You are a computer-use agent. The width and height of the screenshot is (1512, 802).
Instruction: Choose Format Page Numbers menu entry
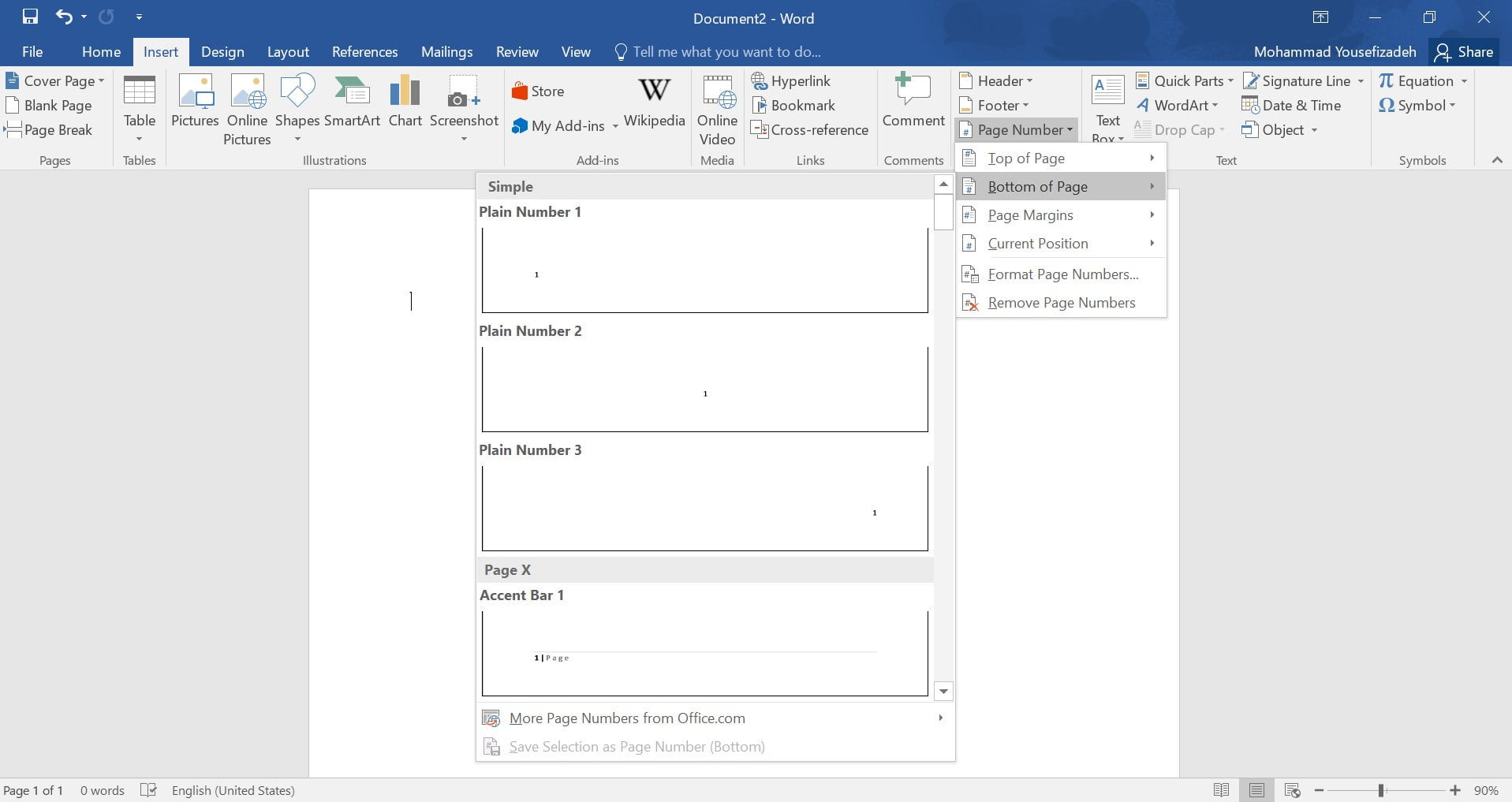(1062, 274)
